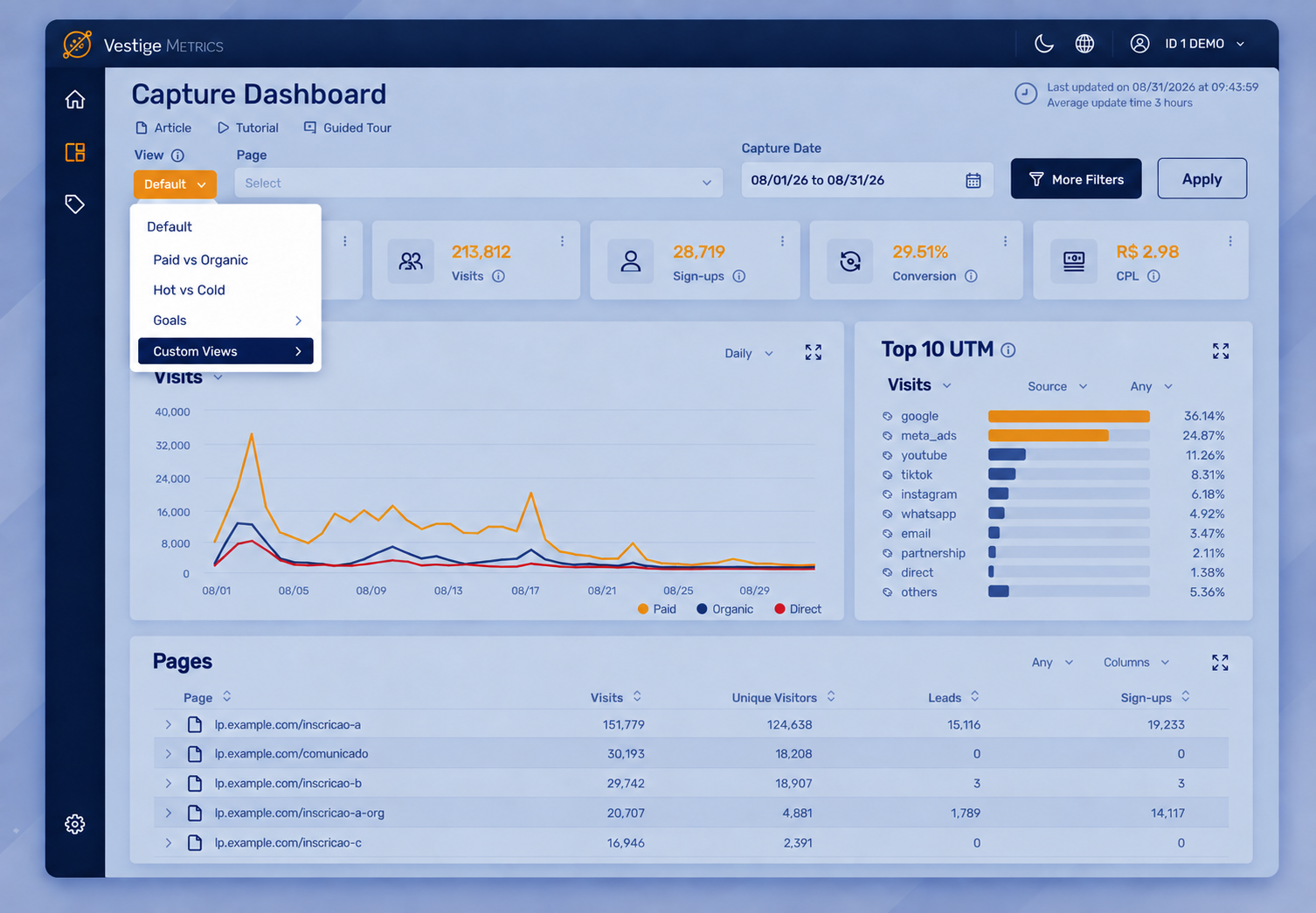The image size is (1316, 913).
Task: Click the Apply button
Action: tap(1202, 179)
